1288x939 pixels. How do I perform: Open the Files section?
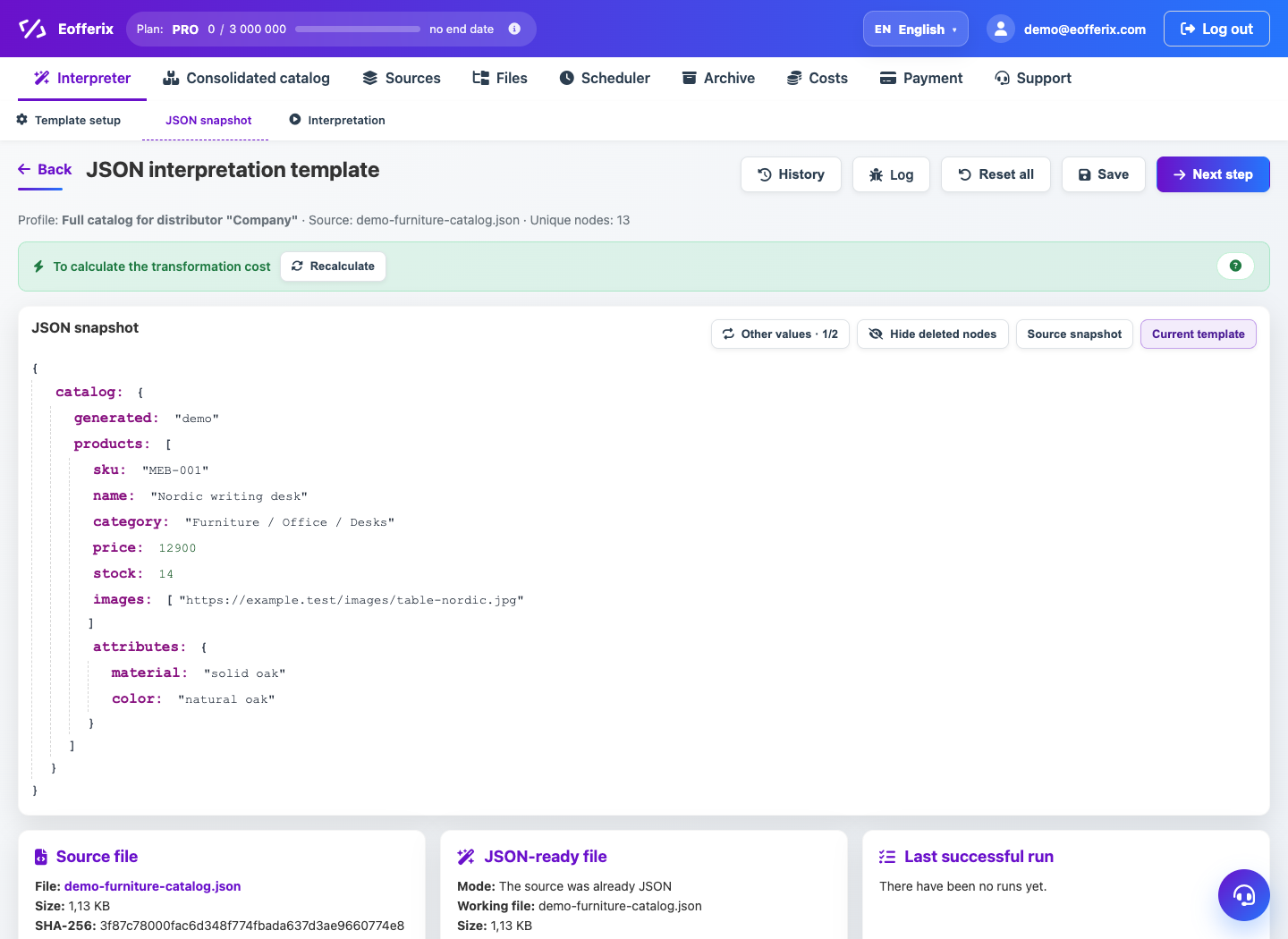[500, 78]
